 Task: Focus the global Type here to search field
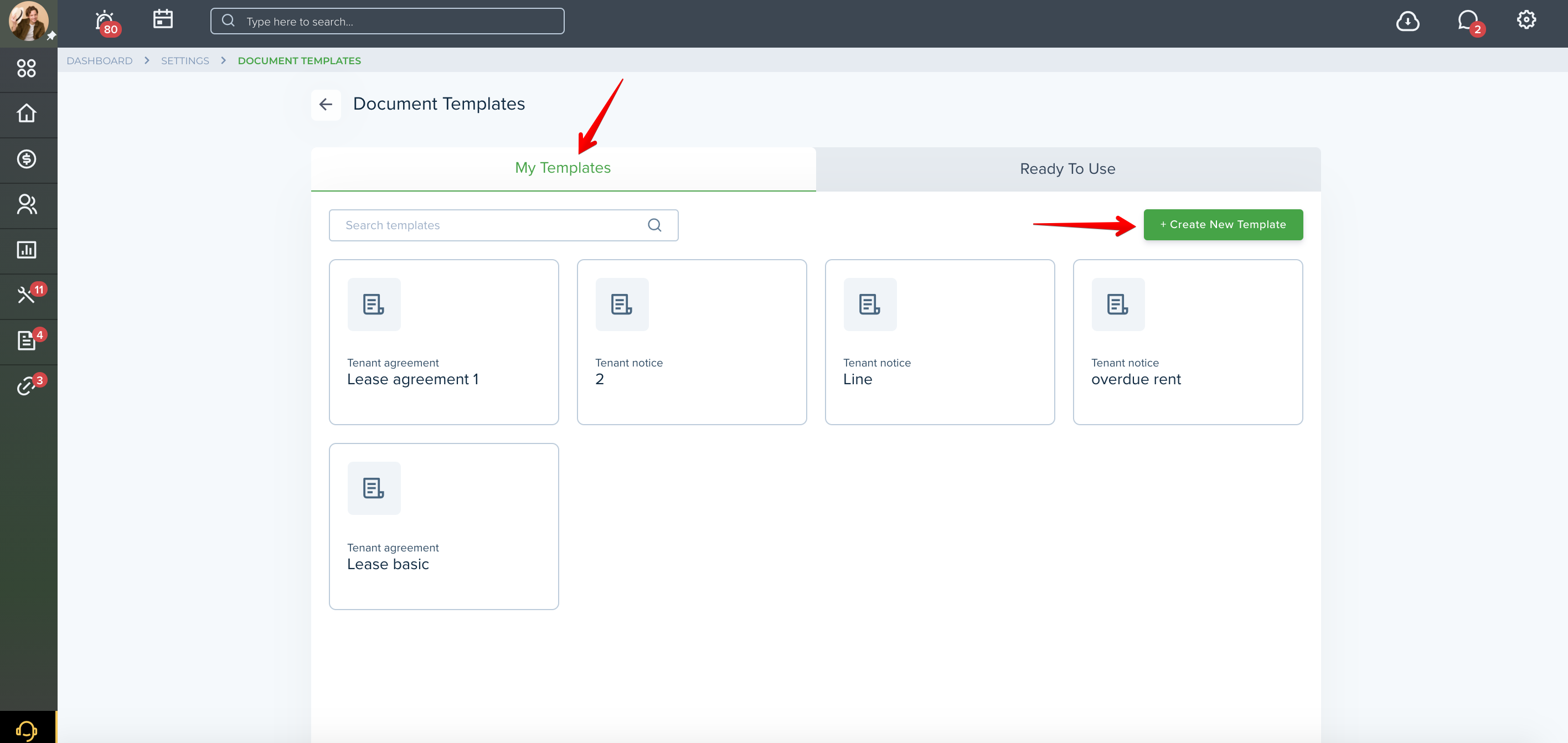pos(387,21)
